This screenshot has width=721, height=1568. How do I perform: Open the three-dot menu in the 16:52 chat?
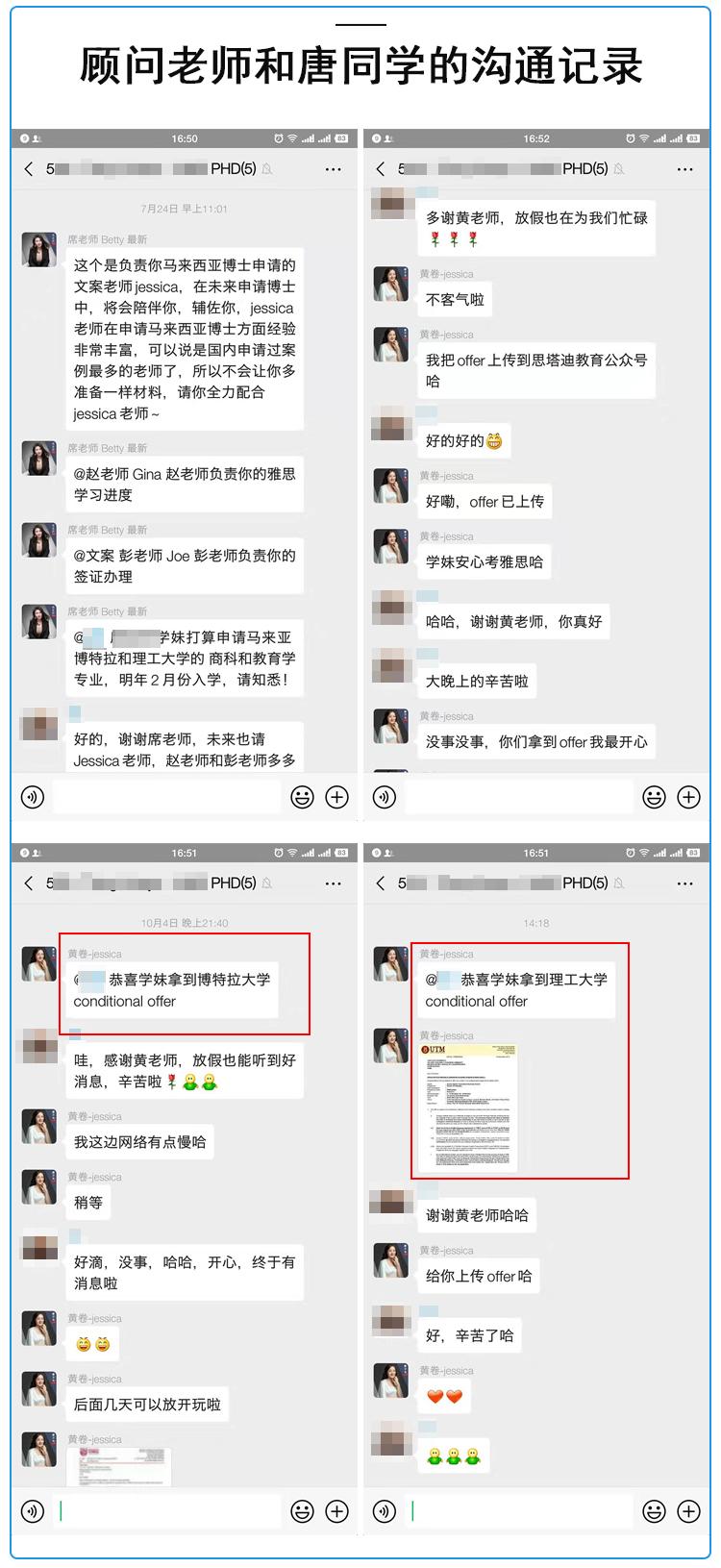684,169
